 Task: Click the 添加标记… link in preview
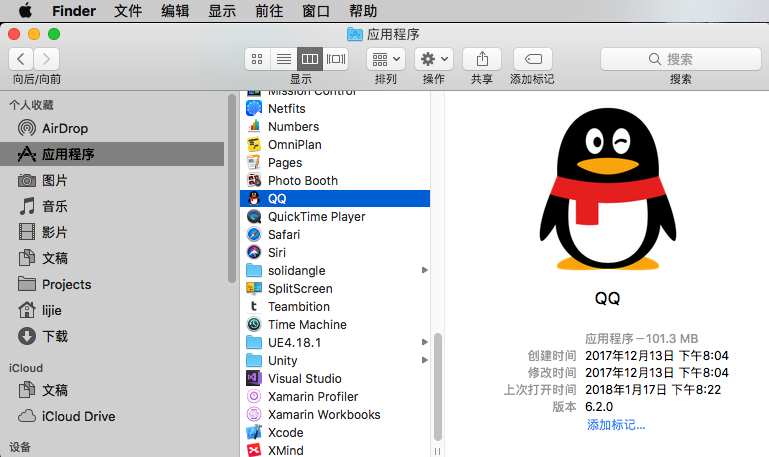click(x=616, y=425)
